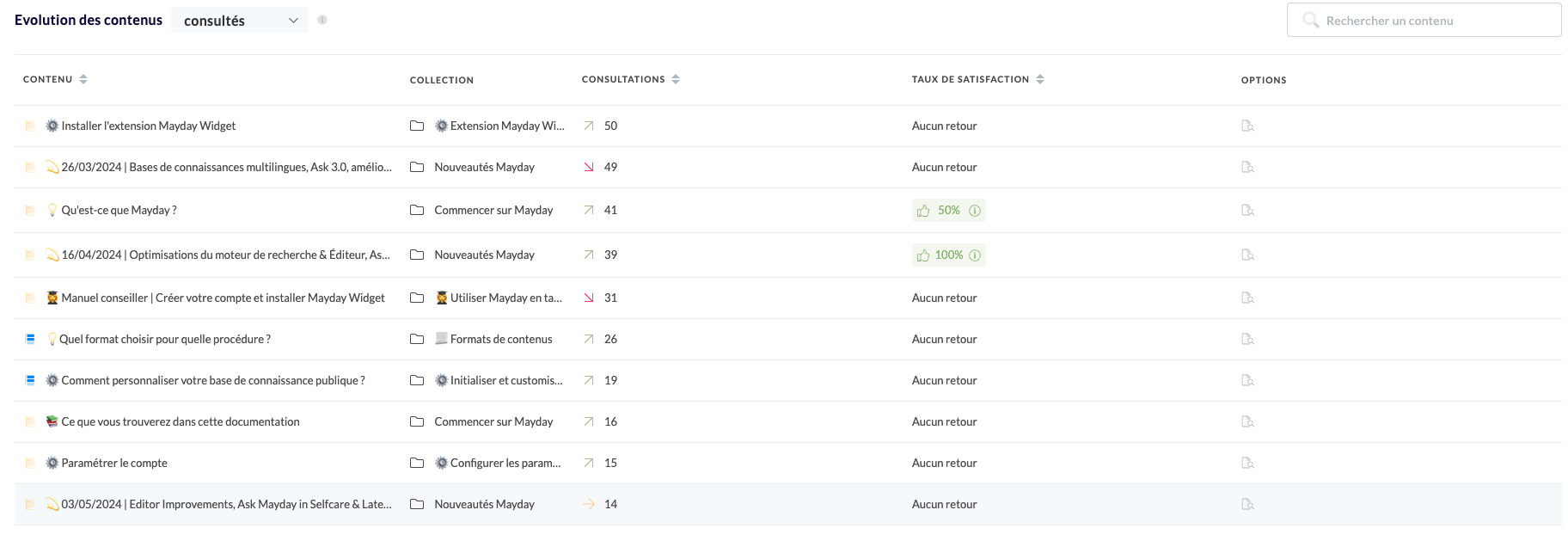Screen dimensions: 1568x553
Task: Click options icon on 03/05/2024 Editor Improvements row
Action: click(1247, 504)
